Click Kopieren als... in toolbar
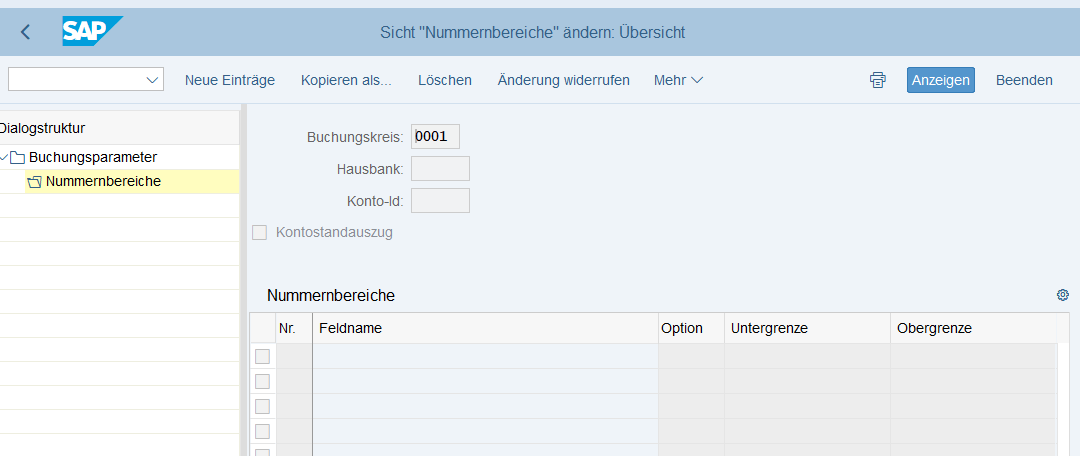The height and width of the screenshot is (456, 1080). [x=346, y=80]
